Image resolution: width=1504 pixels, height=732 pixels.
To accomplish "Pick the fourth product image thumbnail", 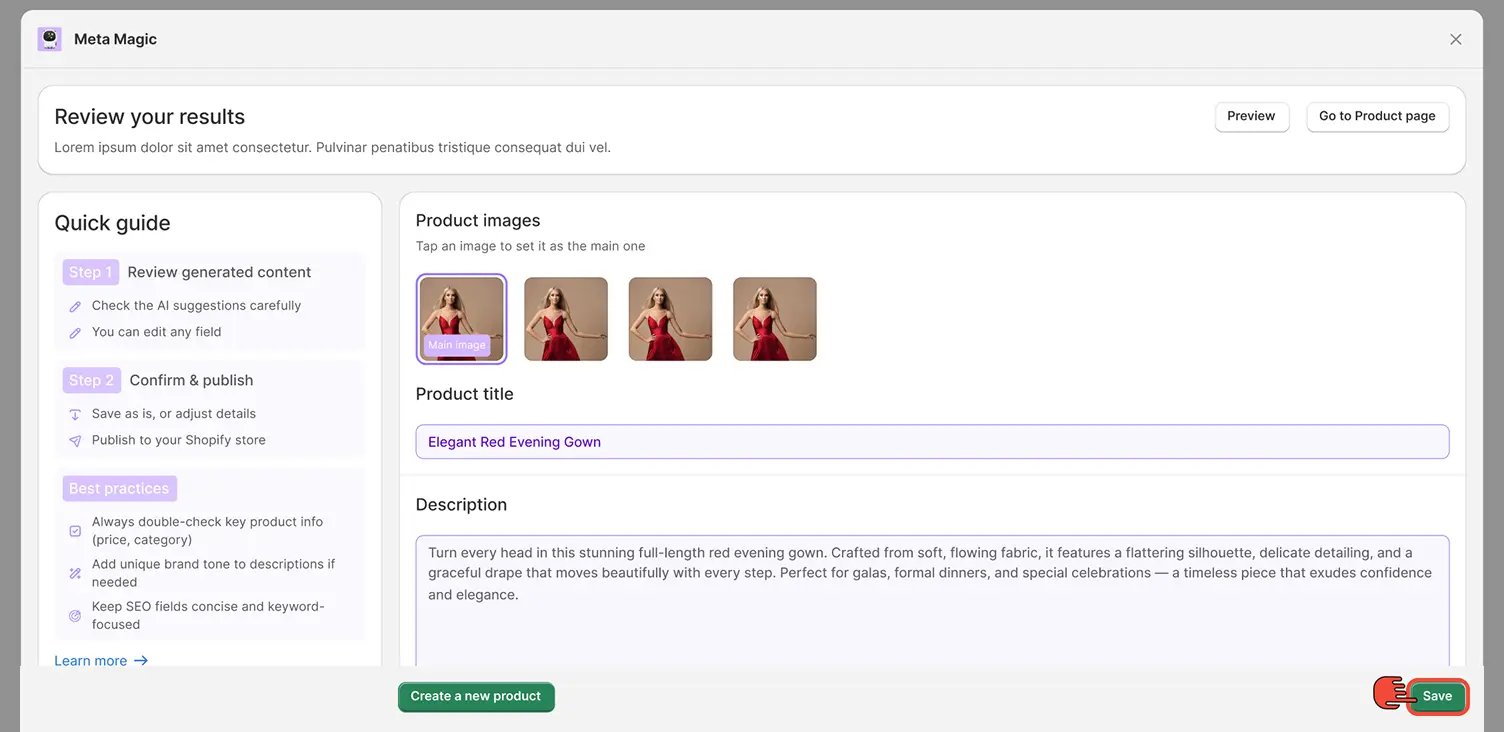I will tap(775, 319).
